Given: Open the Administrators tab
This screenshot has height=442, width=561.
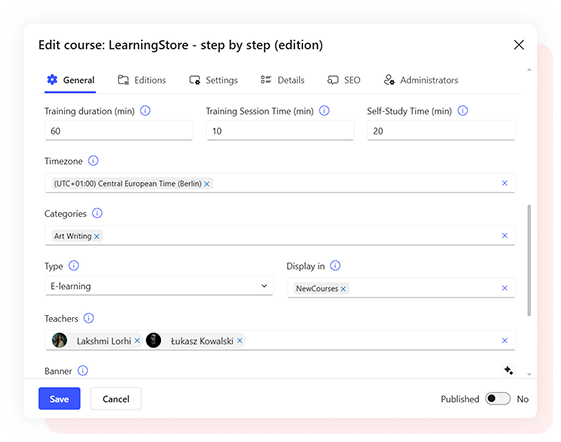Looking at the screenshot, I should (x=421, y=80).
